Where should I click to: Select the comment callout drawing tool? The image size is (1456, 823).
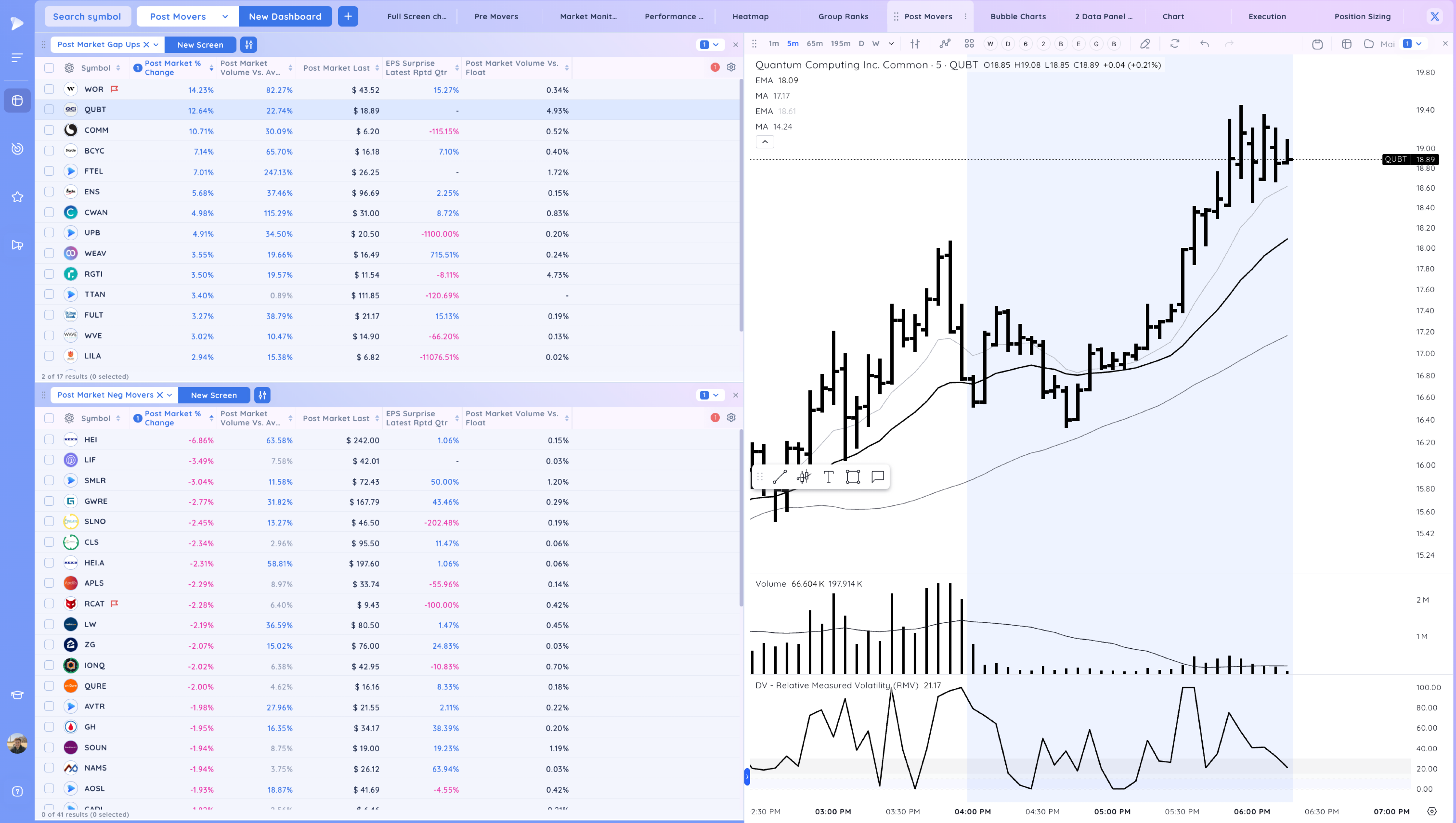(x=878, y=477)
